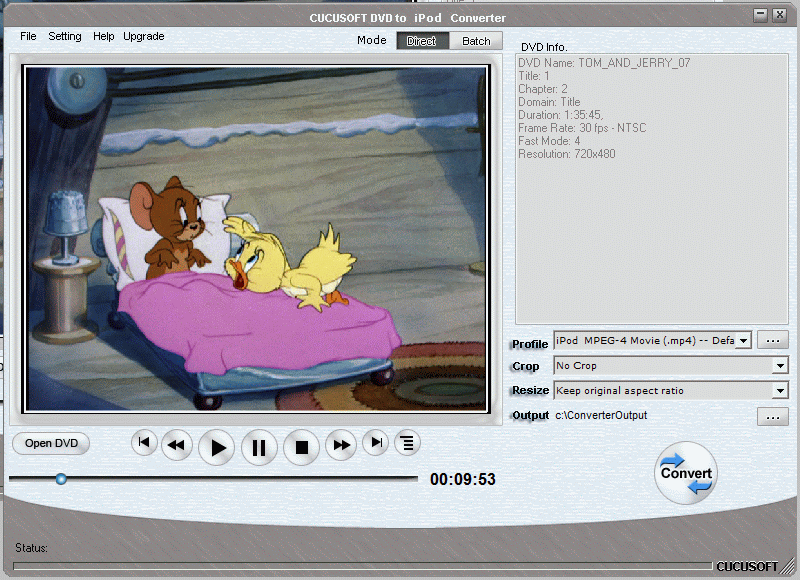Click the DVD Name: TOM_AND_JERRY_07 line

(x=604, y=63)
